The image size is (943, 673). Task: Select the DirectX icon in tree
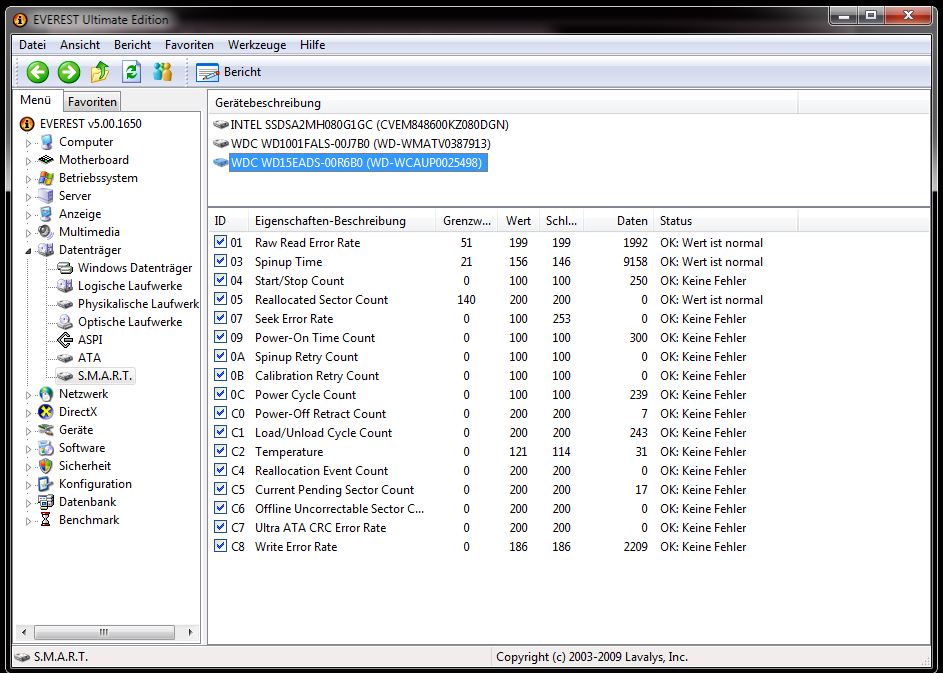pyautogui.click(x=46, y=412)
